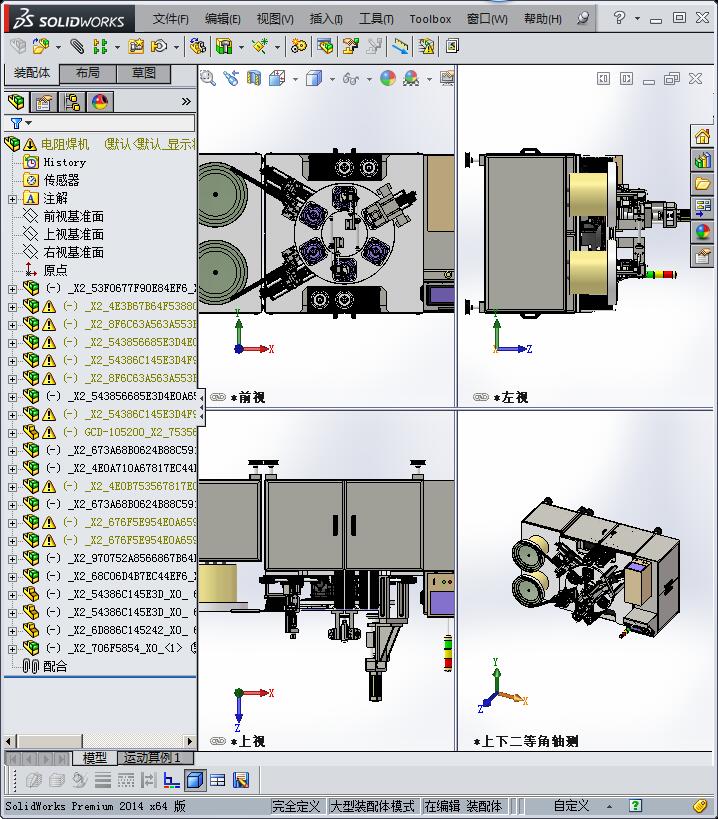Viewport: 718px width, 819px height.
Task: Switch to the 布局 tab
Action: click(x=87, y=73)
